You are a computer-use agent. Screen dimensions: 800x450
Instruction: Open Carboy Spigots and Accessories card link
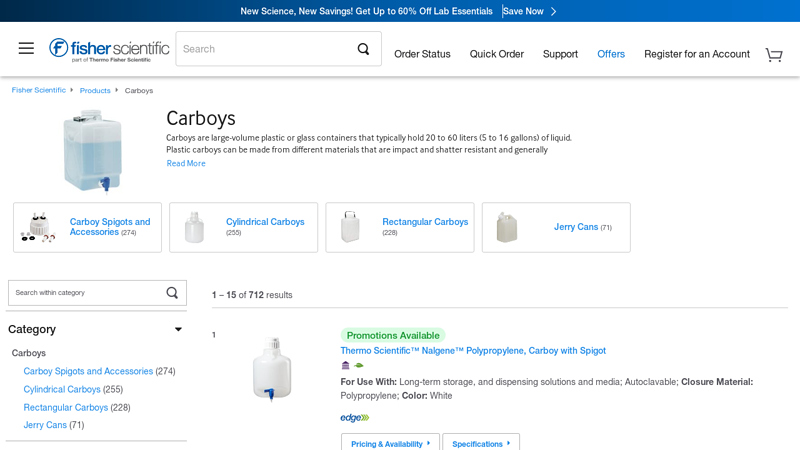tap(110, 227)
